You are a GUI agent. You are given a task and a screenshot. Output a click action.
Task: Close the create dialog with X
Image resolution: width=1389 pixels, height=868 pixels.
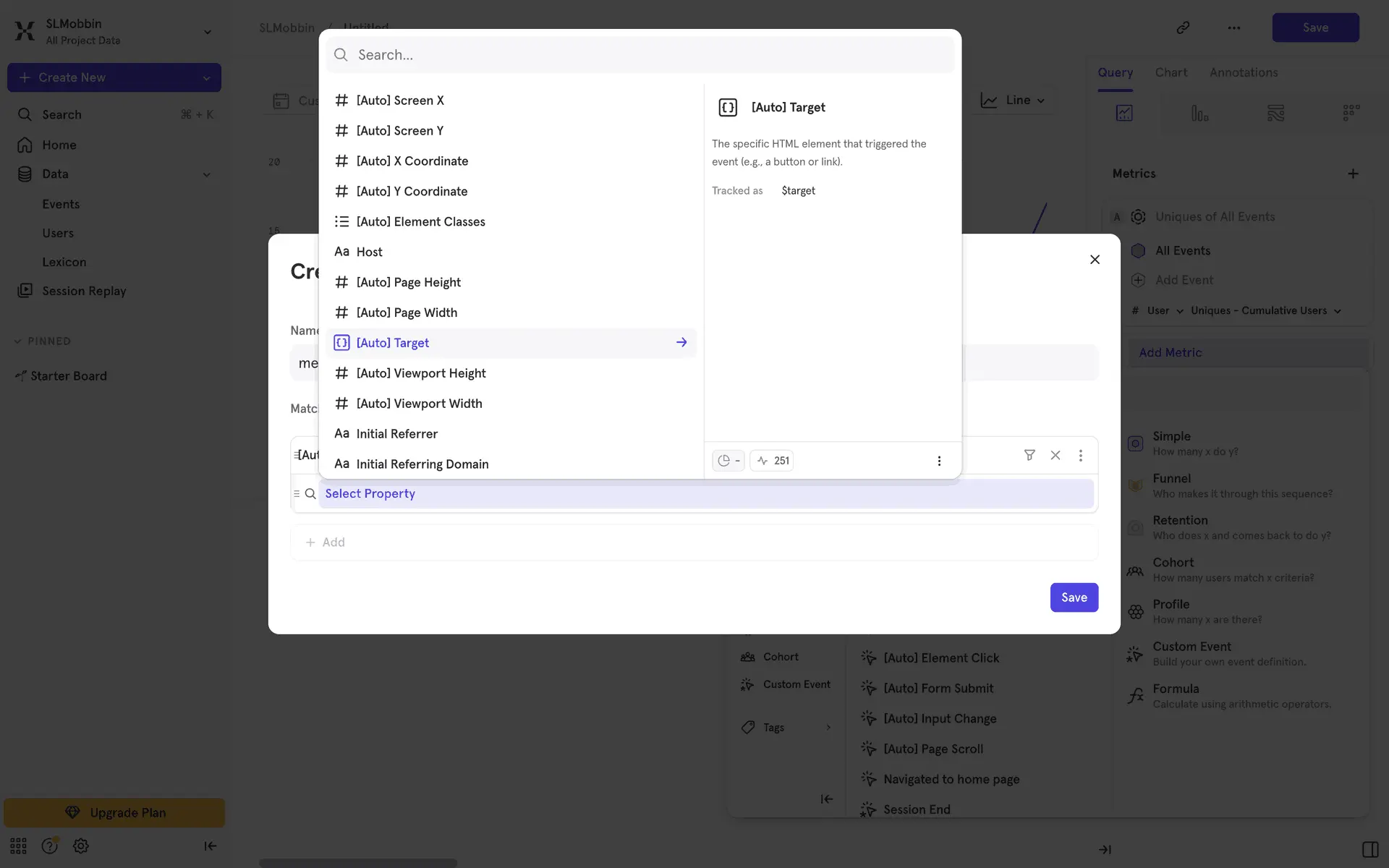pyautogui.click(x=1095, y=260)
